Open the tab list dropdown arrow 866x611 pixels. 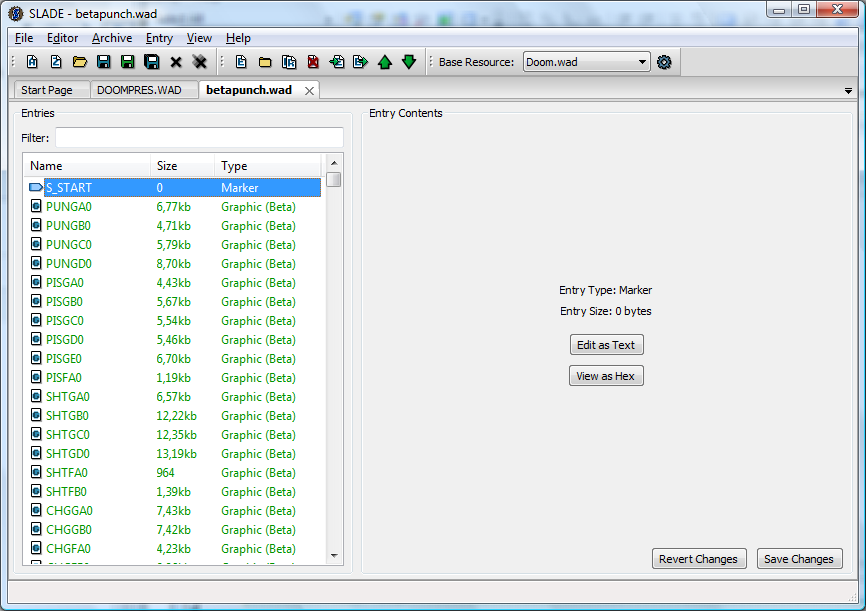848,91
